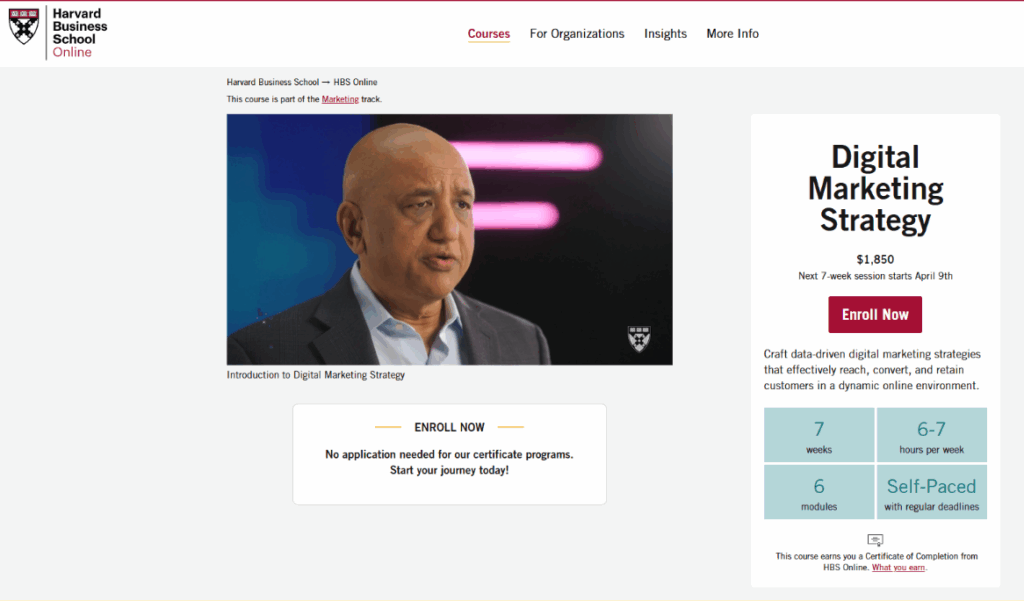Open the For Organizations menu

[x=577, y=33]
